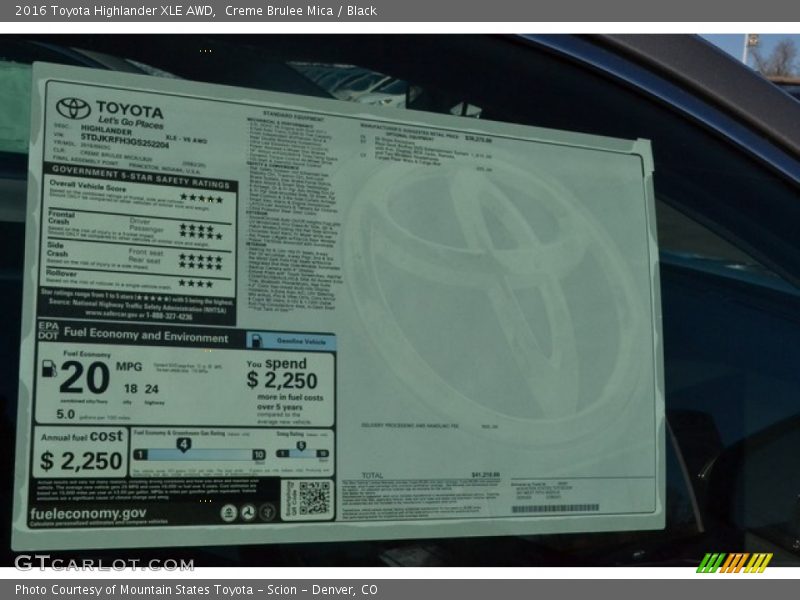The image size is (800, 600).
Task: Click the 'Government 5-Star Safety Ratings' heading
Action: coord(141,175)
